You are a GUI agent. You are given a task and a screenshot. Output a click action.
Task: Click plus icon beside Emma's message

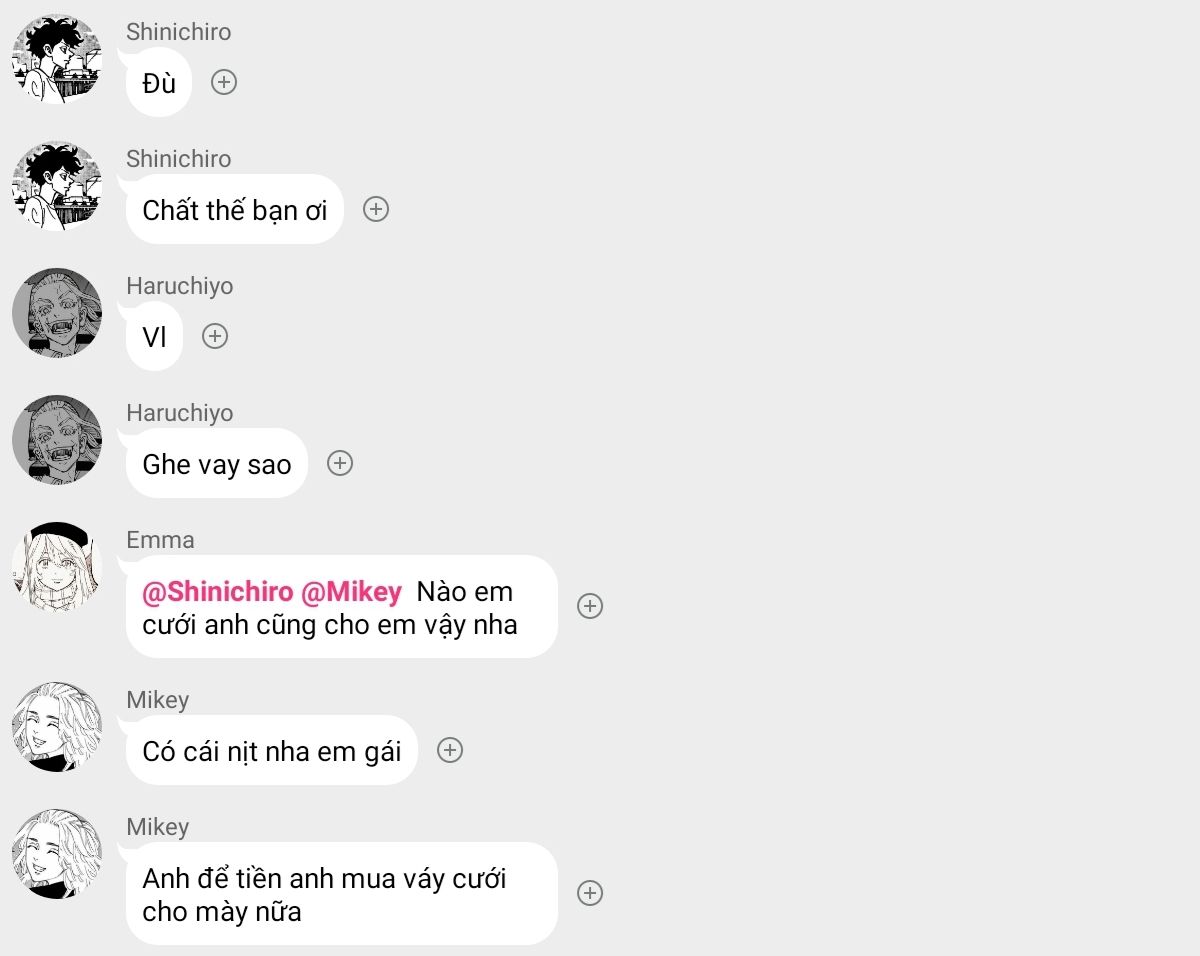[x=591, y=606]
